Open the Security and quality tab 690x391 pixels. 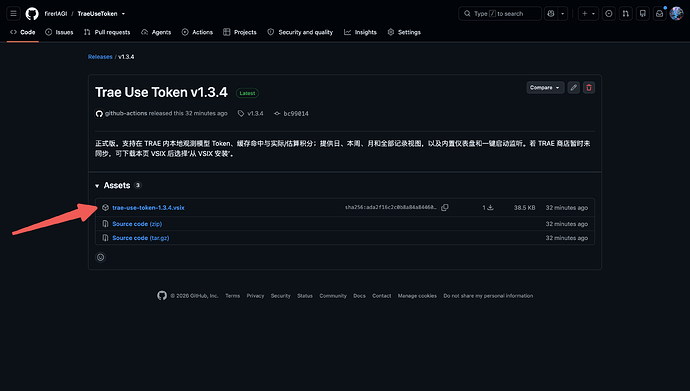click(300, 32)
